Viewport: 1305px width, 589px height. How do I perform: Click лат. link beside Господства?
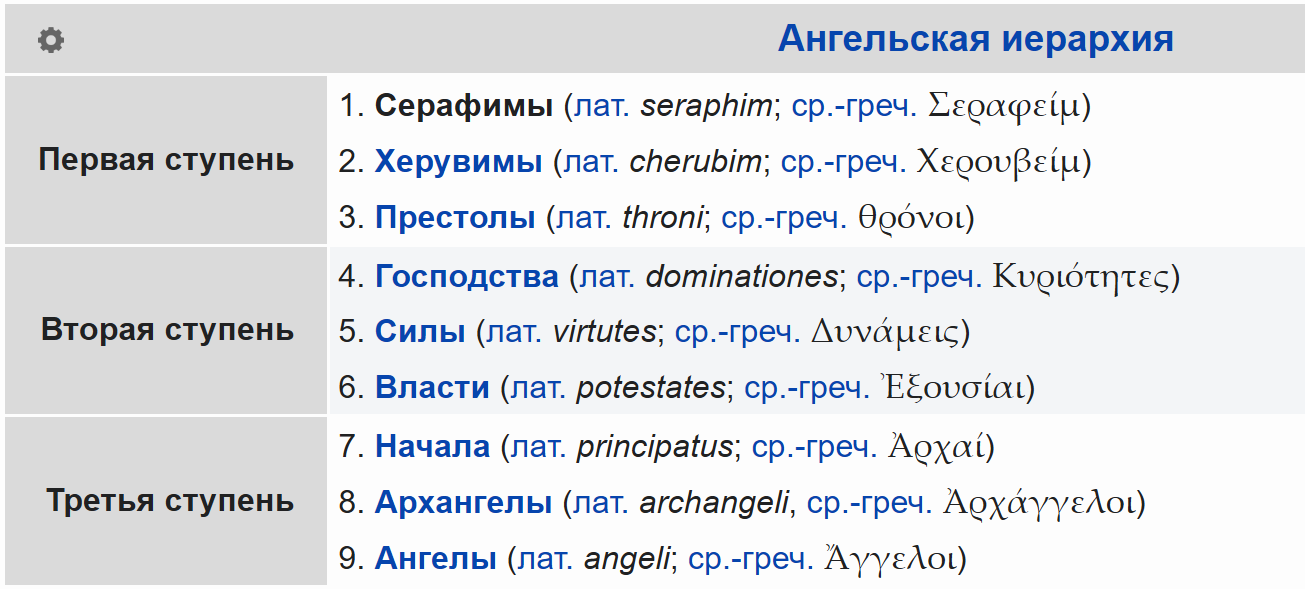pyautogui.click(x=608, y=277)
